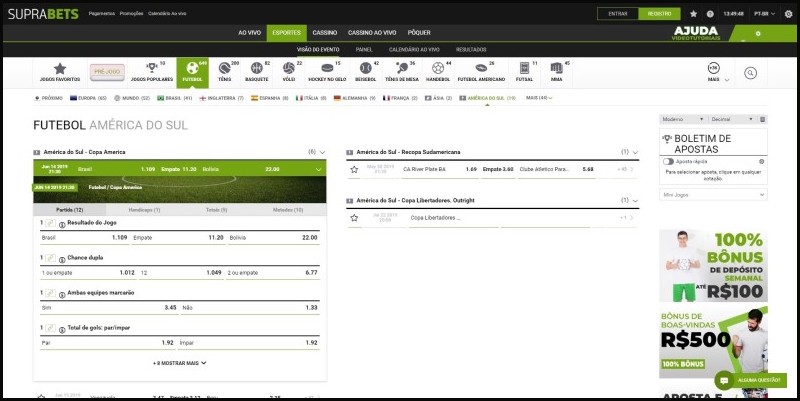Expand +8 Mostrar Mais markets
Image resolution: width=800 pixels, height=401 pixels.
(x=180, y=363)
